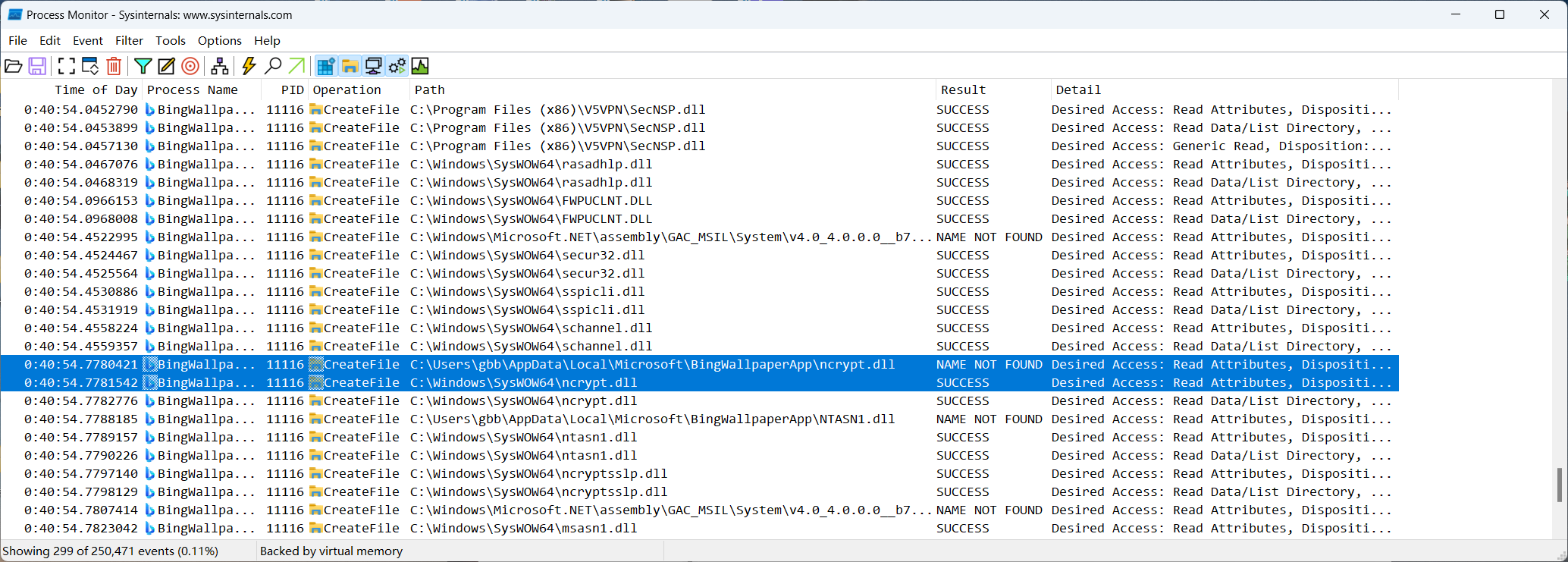Clear the display with the trash icon
This screenshot has width=1568, height=562.
click(114, 66)
